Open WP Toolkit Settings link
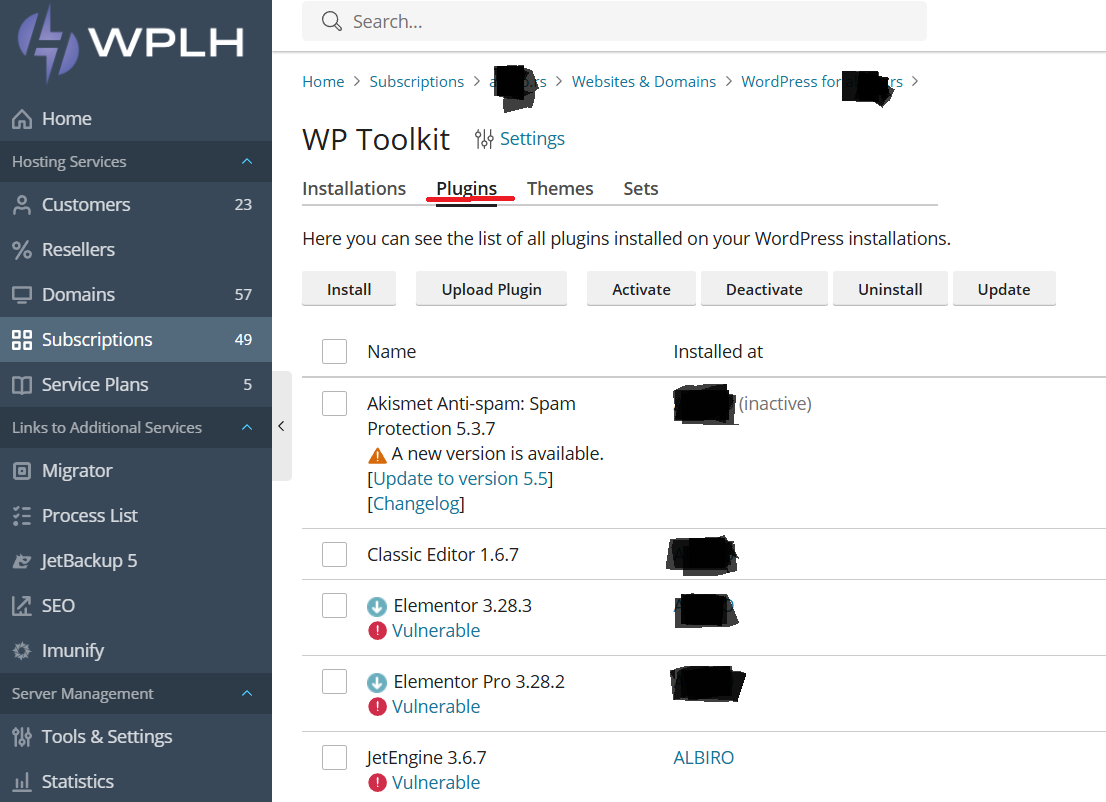This screenshot has width=1106, height=802. point(532,139)
